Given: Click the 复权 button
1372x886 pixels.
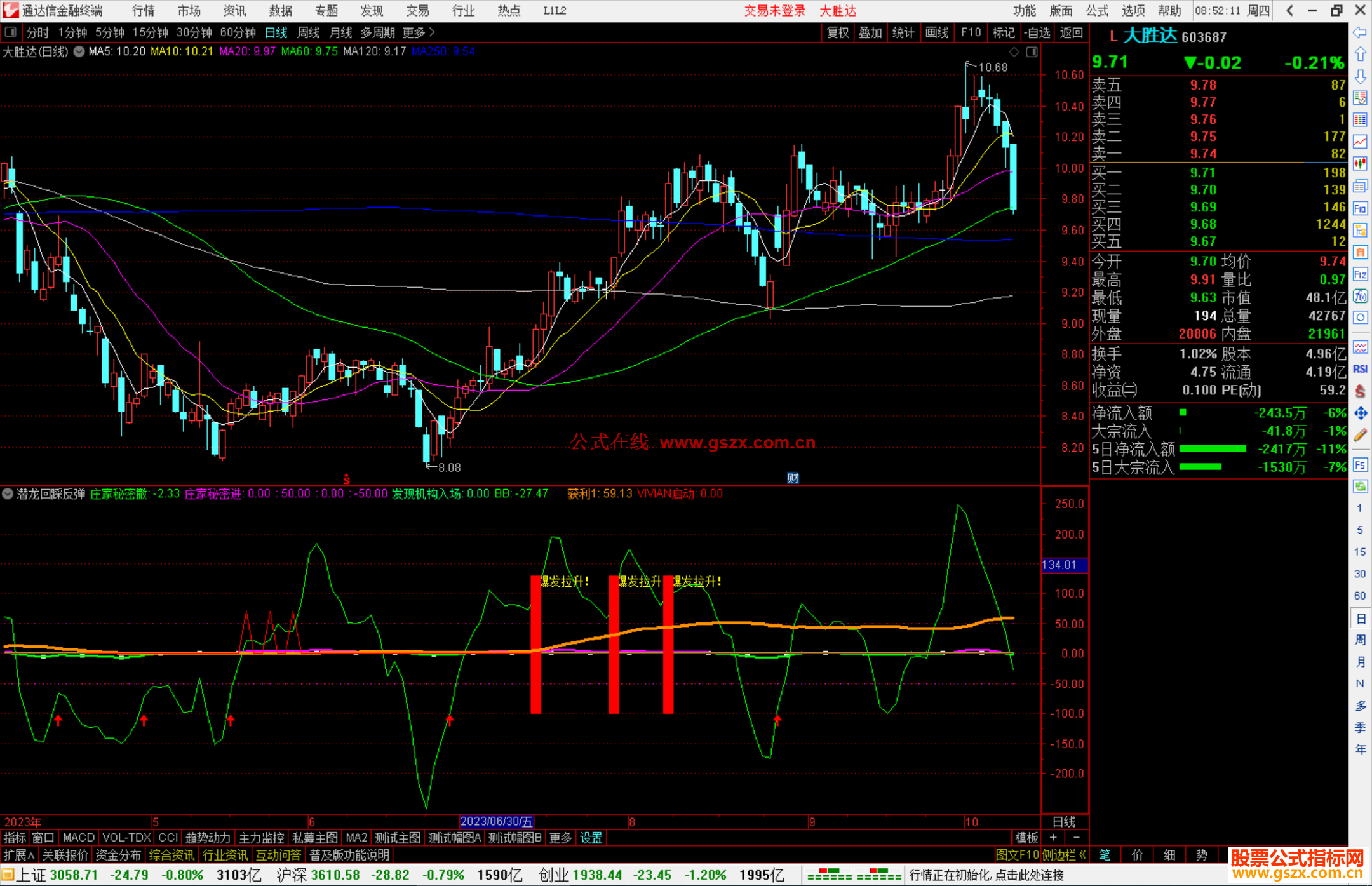Looking at the screenshot, I should click(x=837, y=32).
